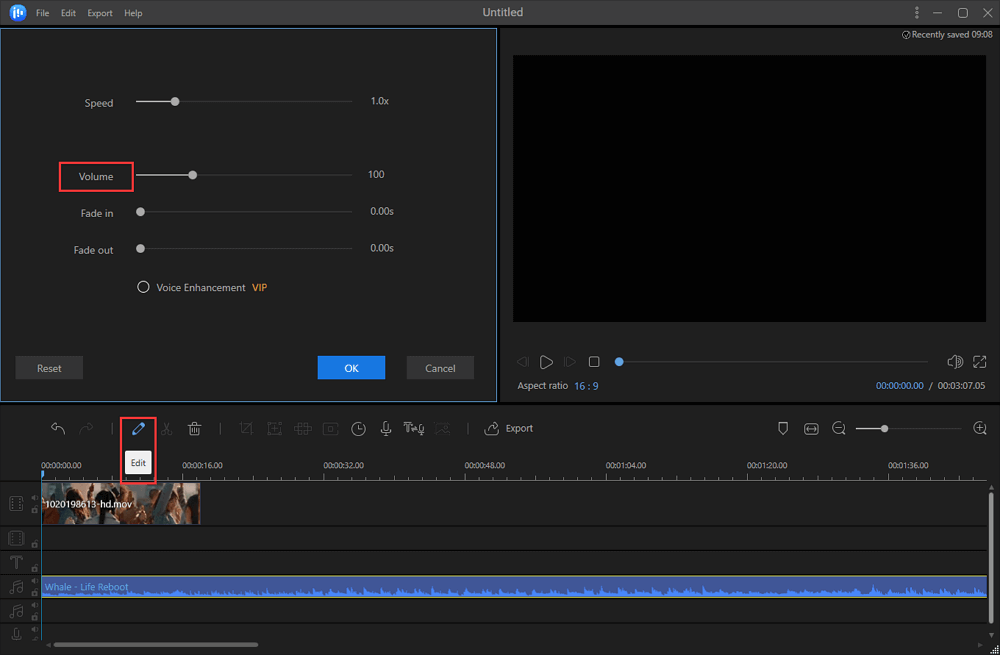Click the Undo arrow icon
The image size is (1000, 655).
pyautogui.click(x=58, y=428)
